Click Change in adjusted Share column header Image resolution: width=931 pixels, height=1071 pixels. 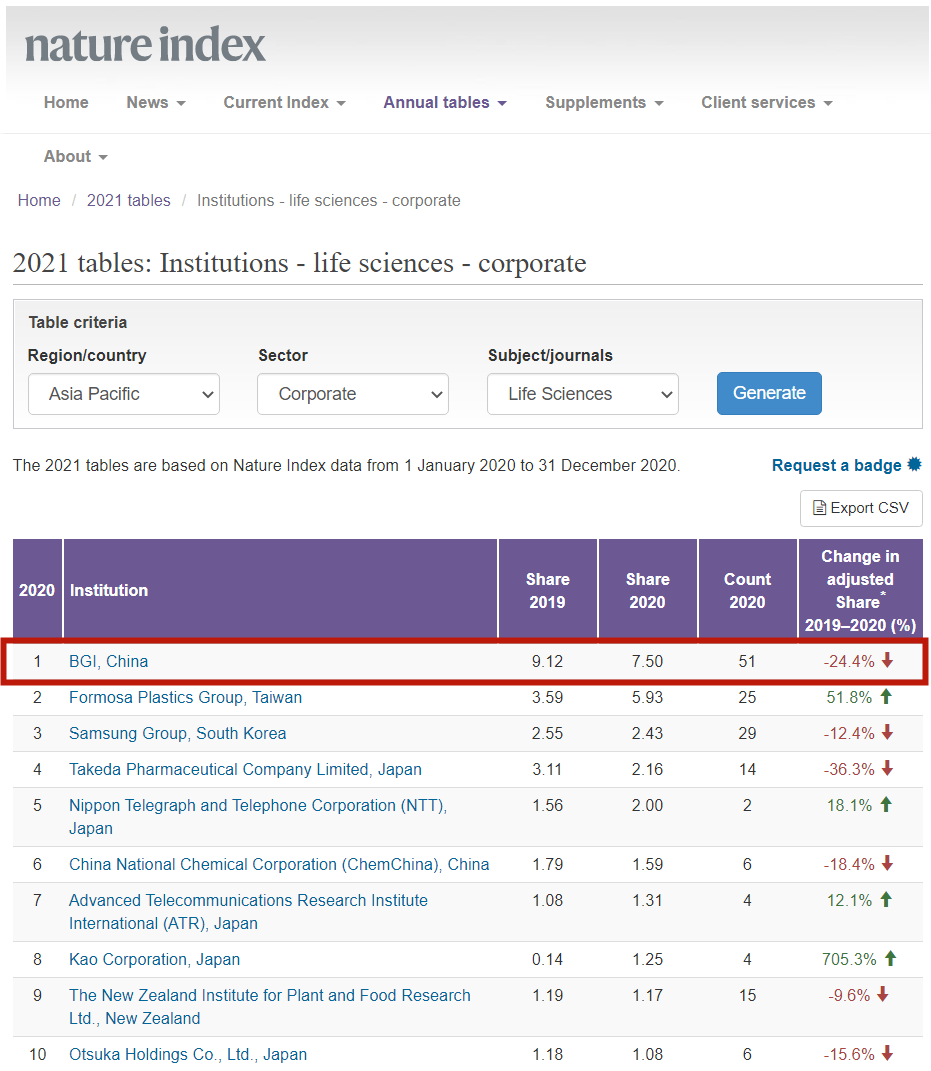click(x=861, y=590)
